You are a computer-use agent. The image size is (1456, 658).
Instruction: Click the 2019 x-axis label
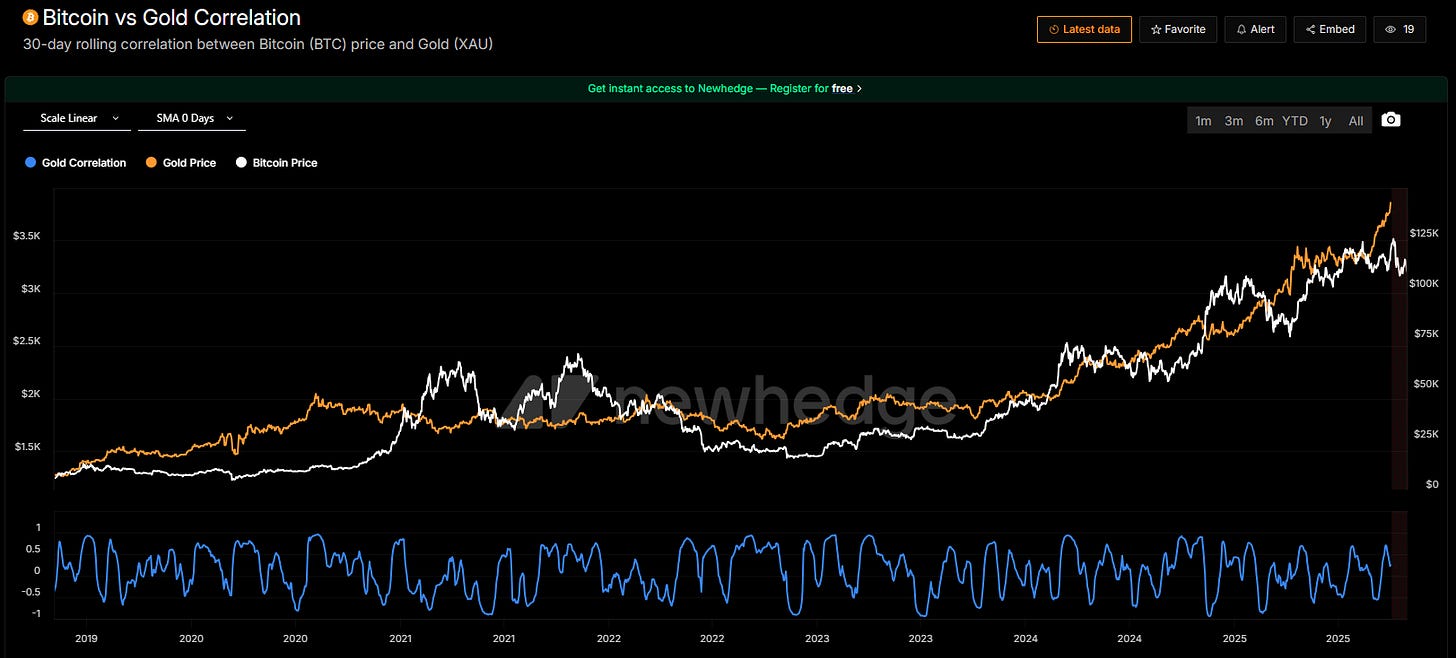point(87,638)
